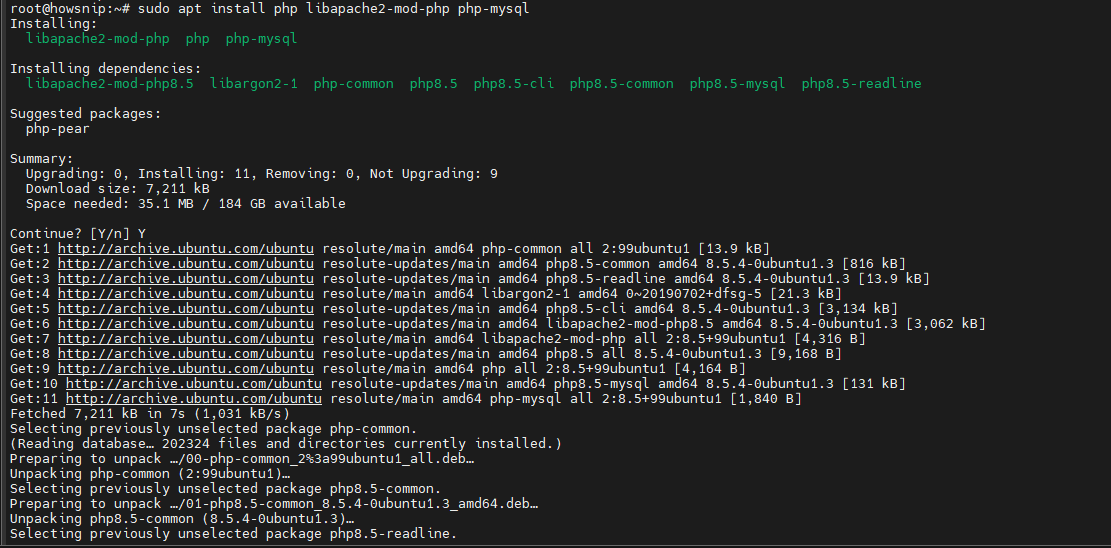
Task: Click '[816 kB]' size value
Action: tap(874, 263)
